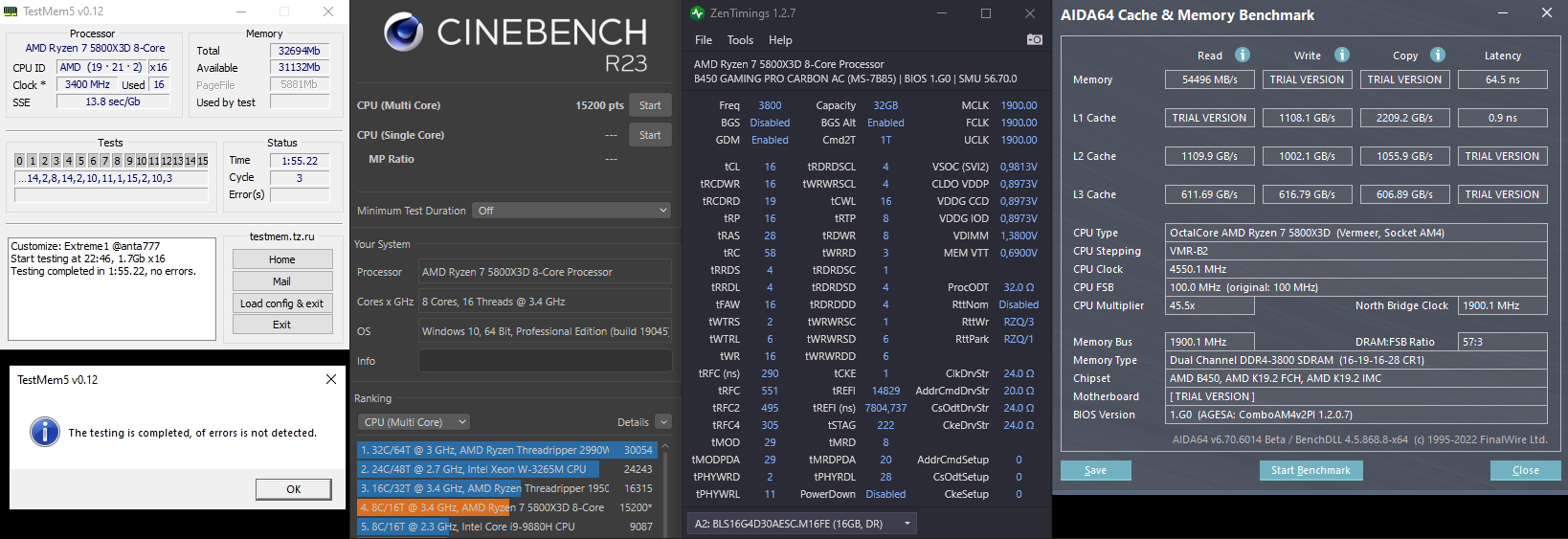Minimize the TestMem5 main window
Viewport: 1568px width, 539px height.
(x=240, y=11)
